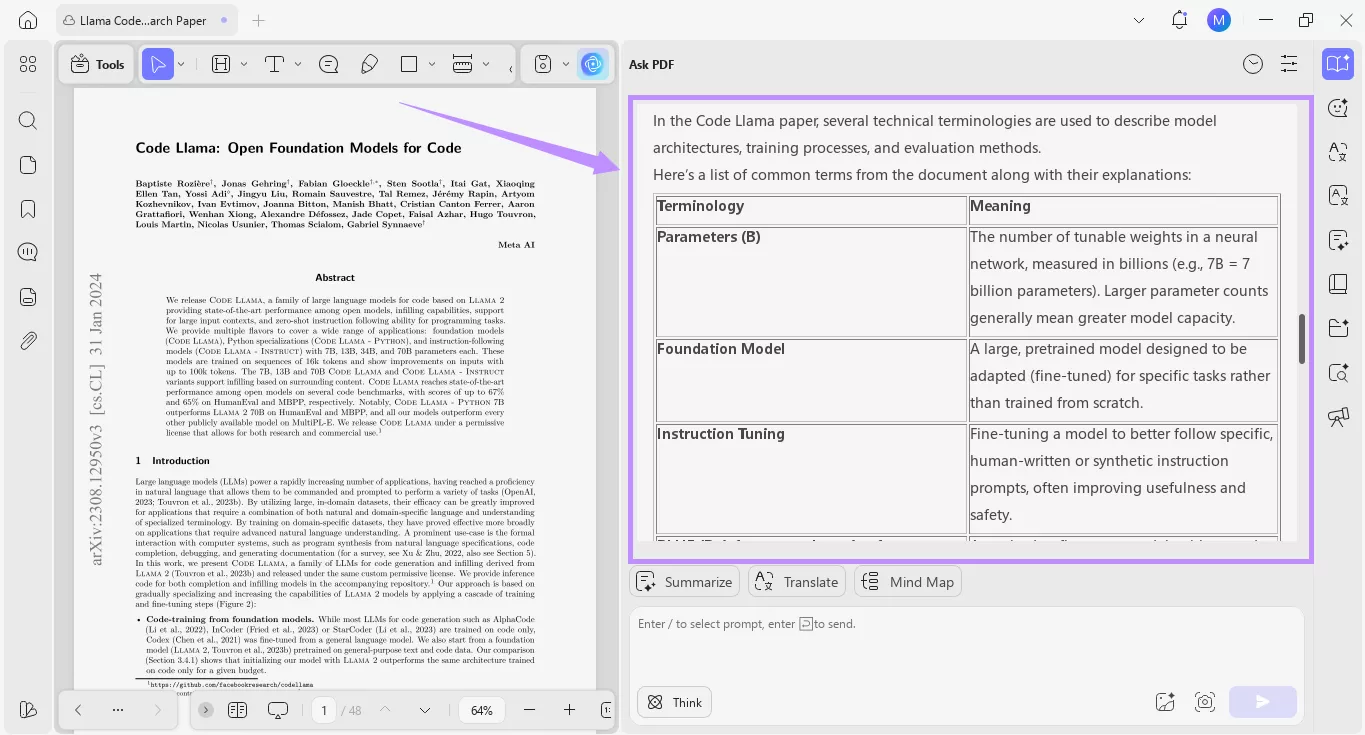Viewport: 1365px width, 735px height.
Task: Click the 'Abstract' heading in the PDF
Action: (x=335, y=277)
